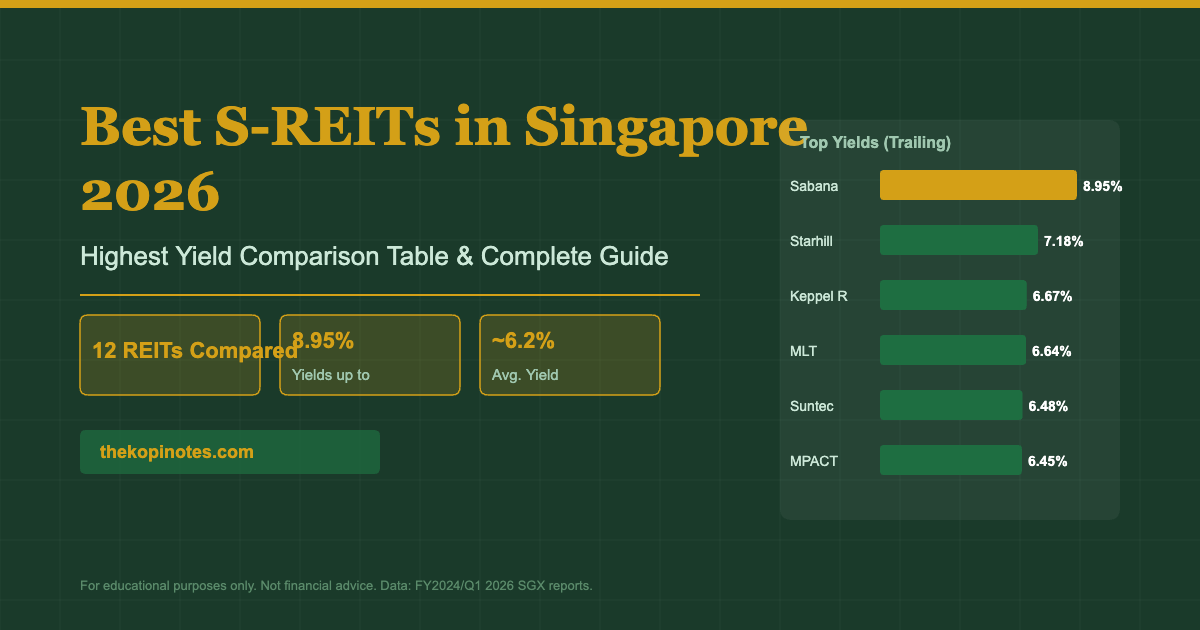Select the 12 REITs Compared card
The image size is (1200, 630).
(x=170, y=355)
